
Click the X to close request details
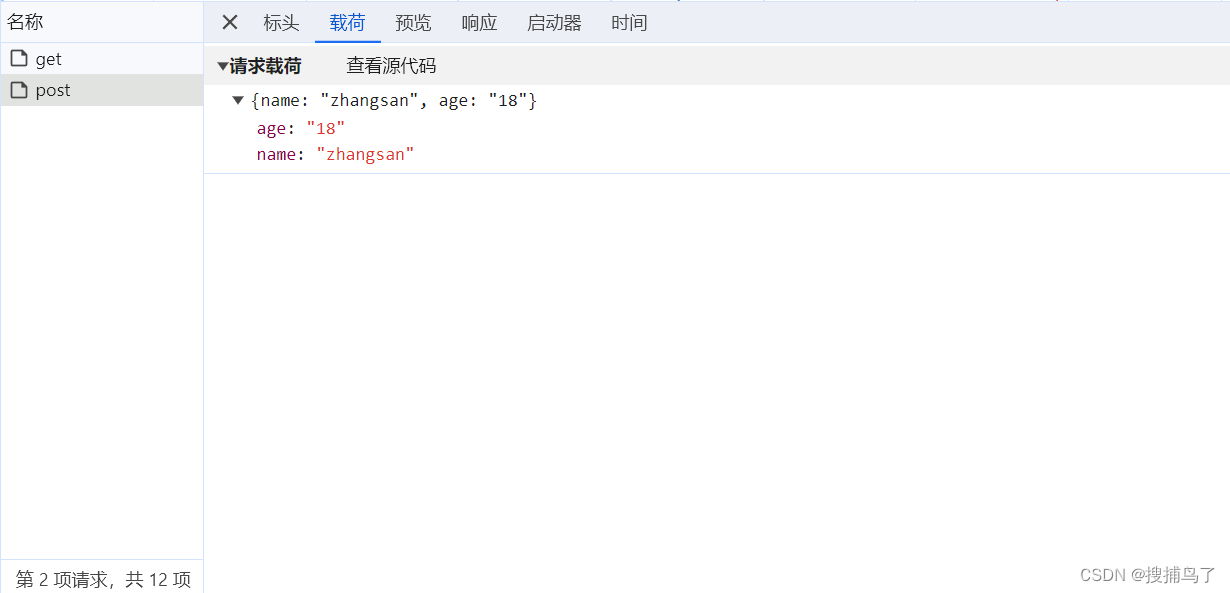(229, 22)
